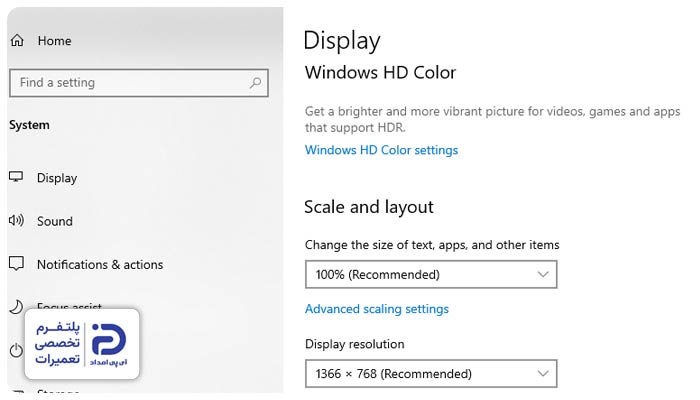The height and width of the screenshot is (400, 700).
Task: Click the 'Scale and layout' heading
Action: tap(369, 207)
